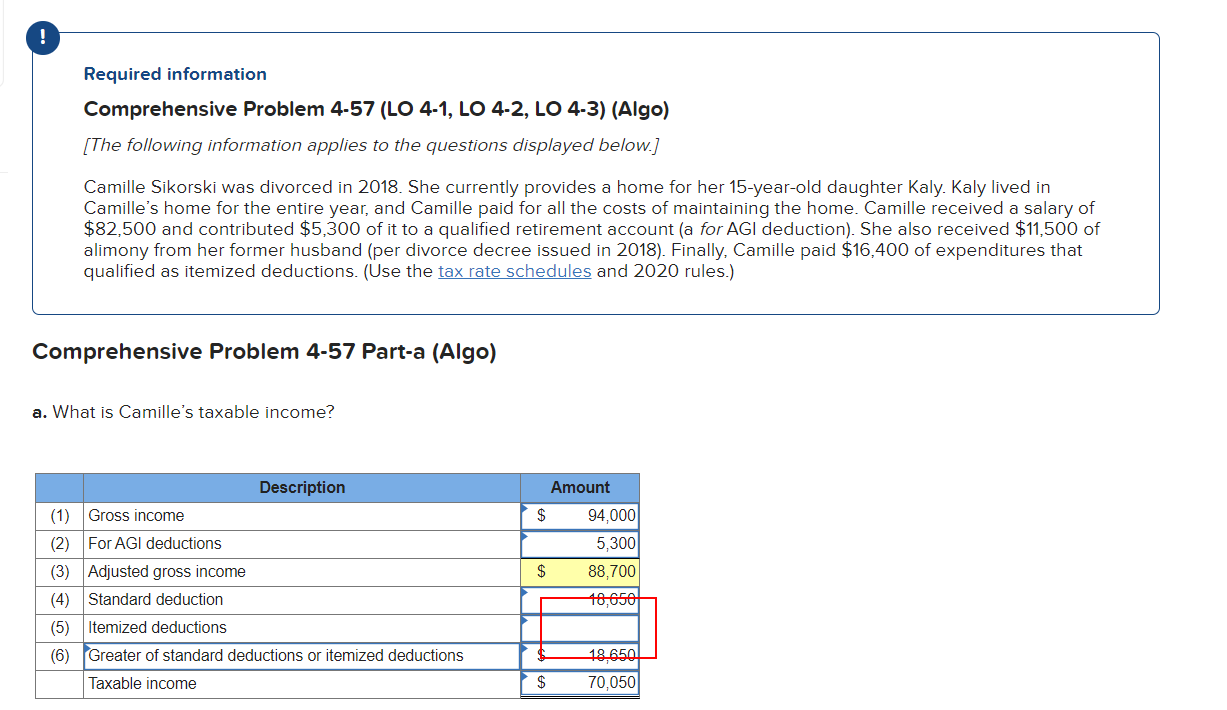Open the tax rate schedules link
Screen dimensions: 1227x710
click(514, 270)
